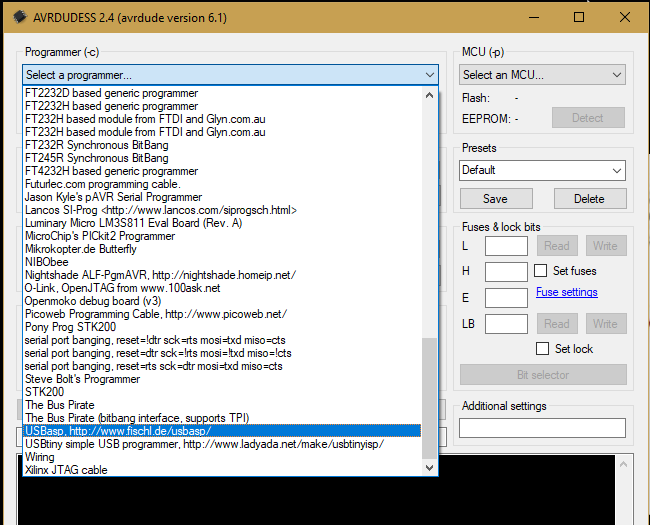Click the Save preset button
Viewport: 650px width, 525px height.
coord(496,199)
